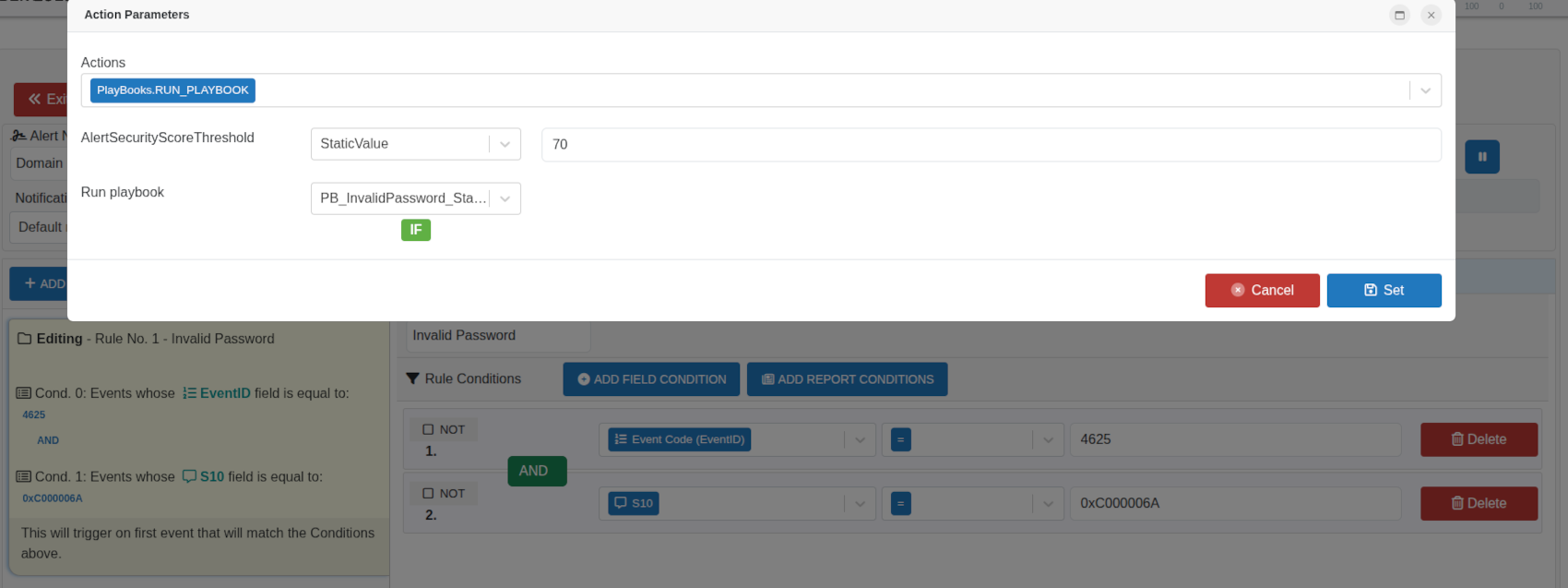Viewport: 1568px width, 588px height.
Task: Close the Action Parameters dialog
Action: 1431,15
